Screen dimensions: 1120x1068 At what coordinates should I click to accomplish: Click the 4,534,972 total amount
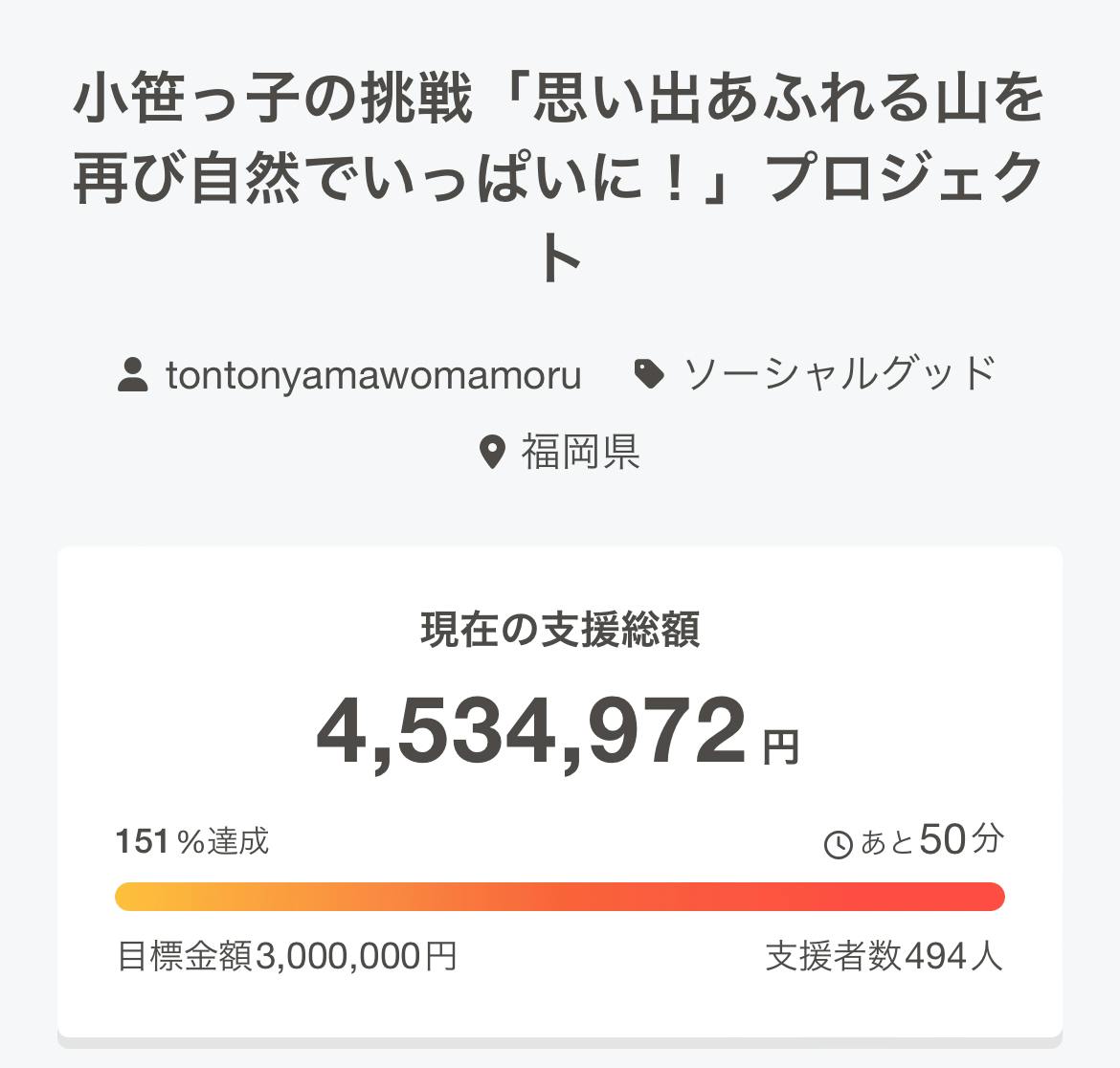(x=531, y=733)
